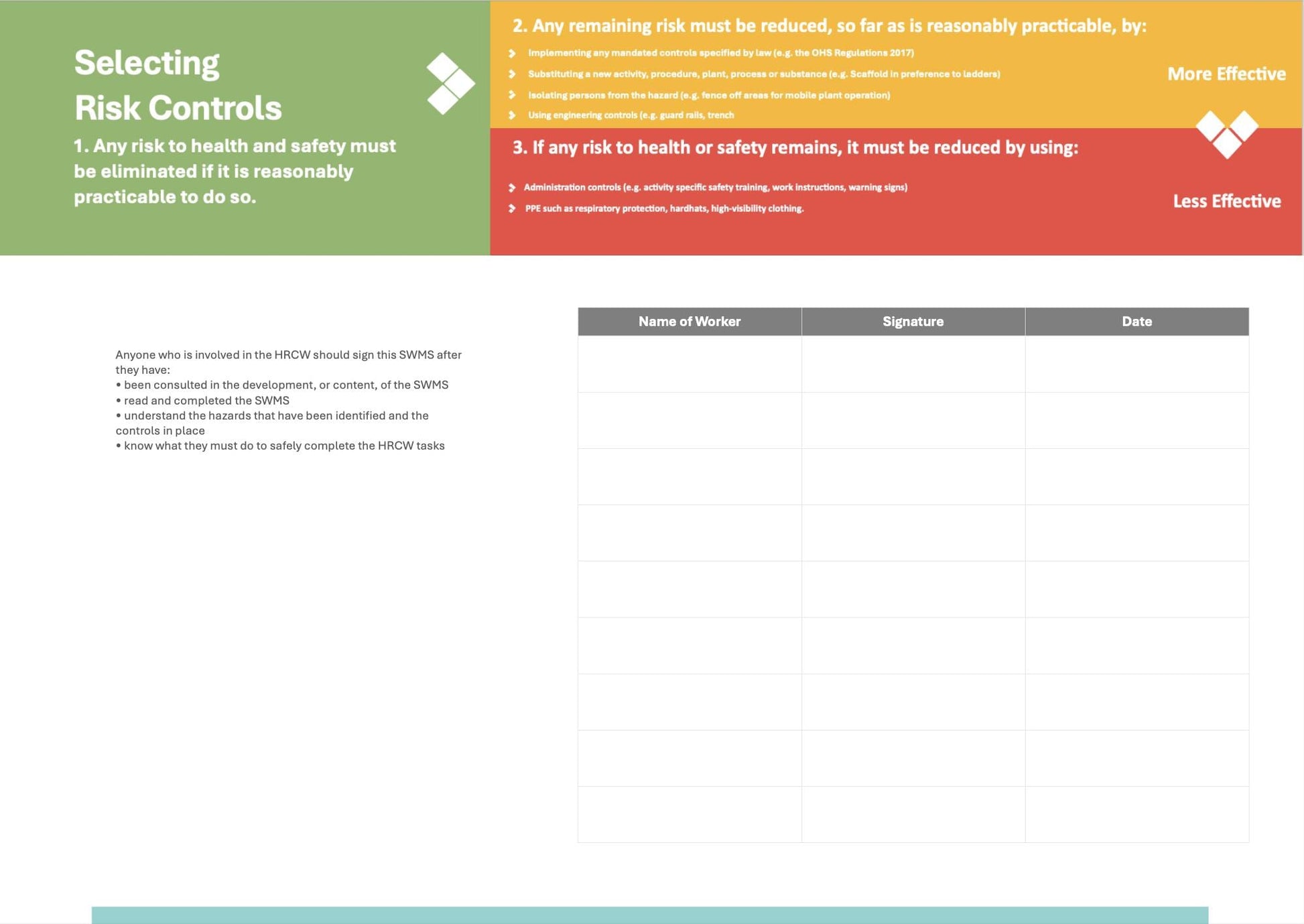Click the bullet 'Administration controls'
1304x924 pixels.
tap(716, 188)
